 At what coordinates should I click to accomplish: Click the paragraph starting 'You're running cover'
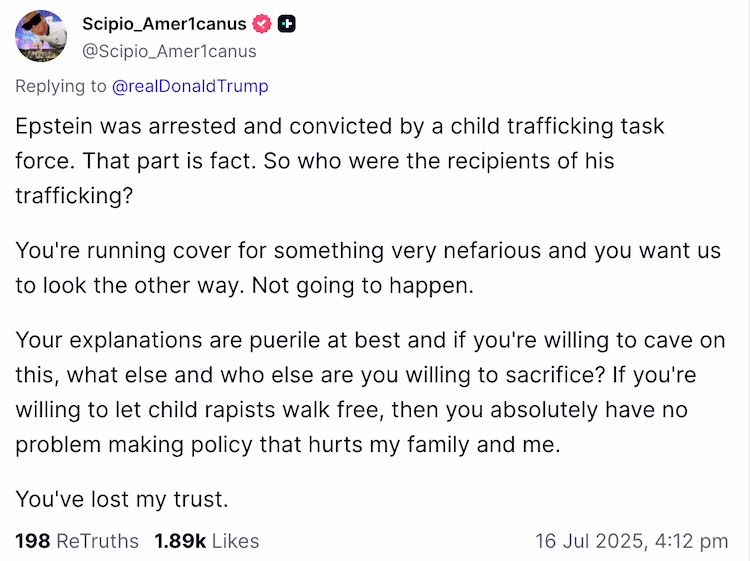[x=367, y=268]
